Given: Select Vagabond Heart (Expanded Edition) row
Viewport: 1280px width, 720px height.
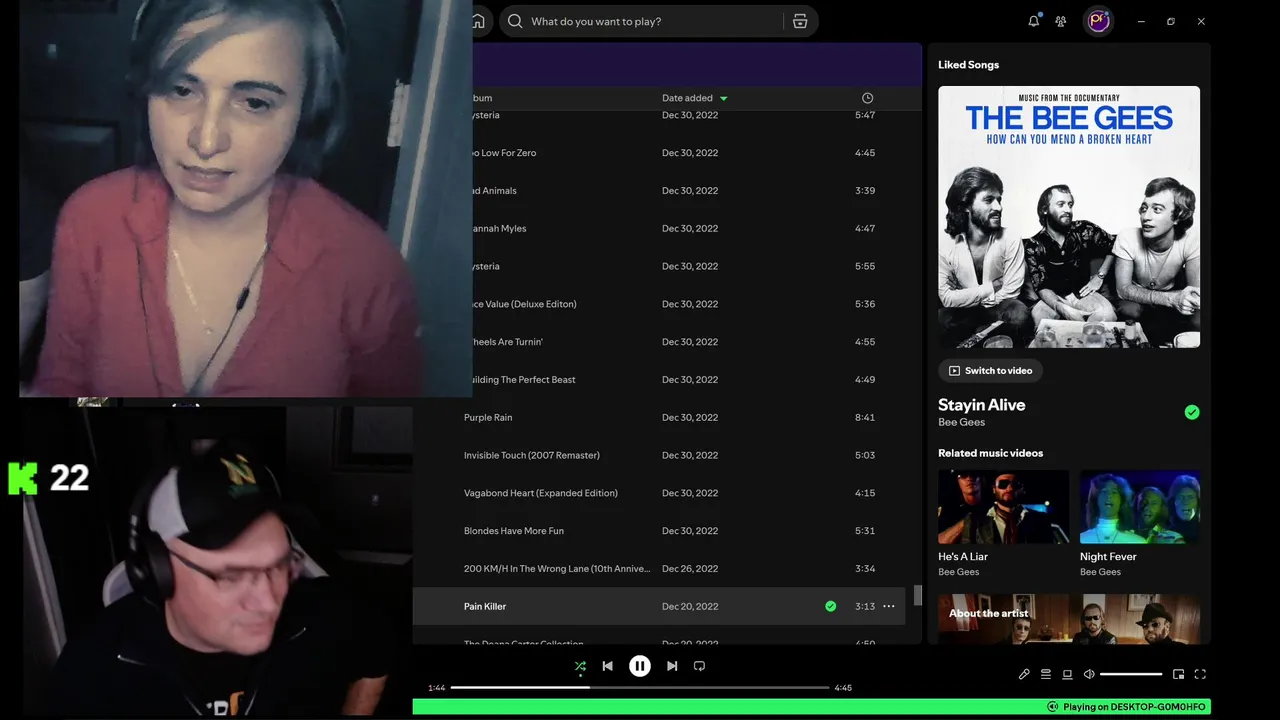Looking at the screenshot, I should (660, 493).
